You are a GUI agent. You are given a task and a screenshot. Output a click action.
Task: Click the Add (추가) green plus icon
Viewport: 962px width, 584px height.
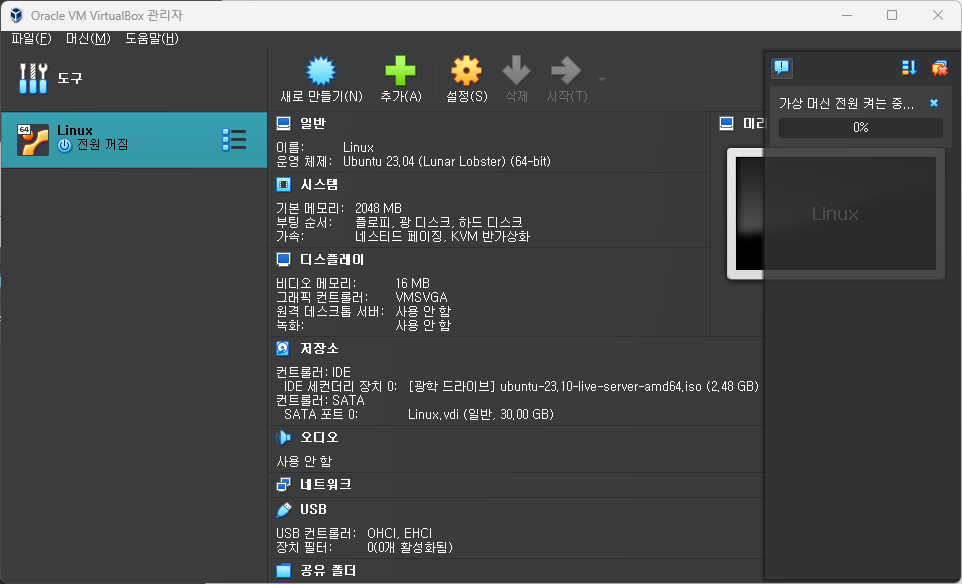coord(401,71)
